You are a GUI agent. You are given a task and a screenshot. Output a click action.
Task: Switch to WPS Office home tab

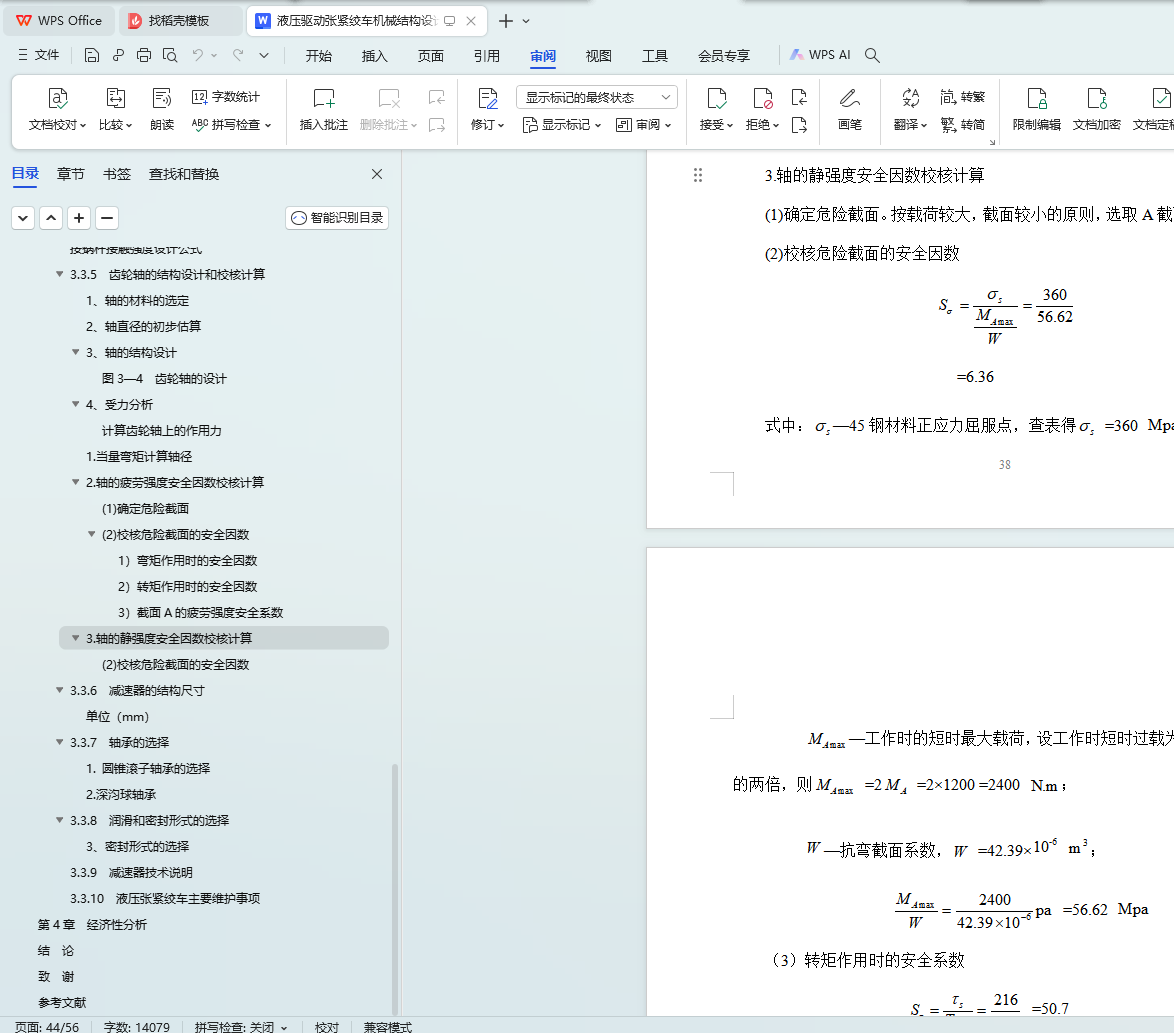point(60,21)
